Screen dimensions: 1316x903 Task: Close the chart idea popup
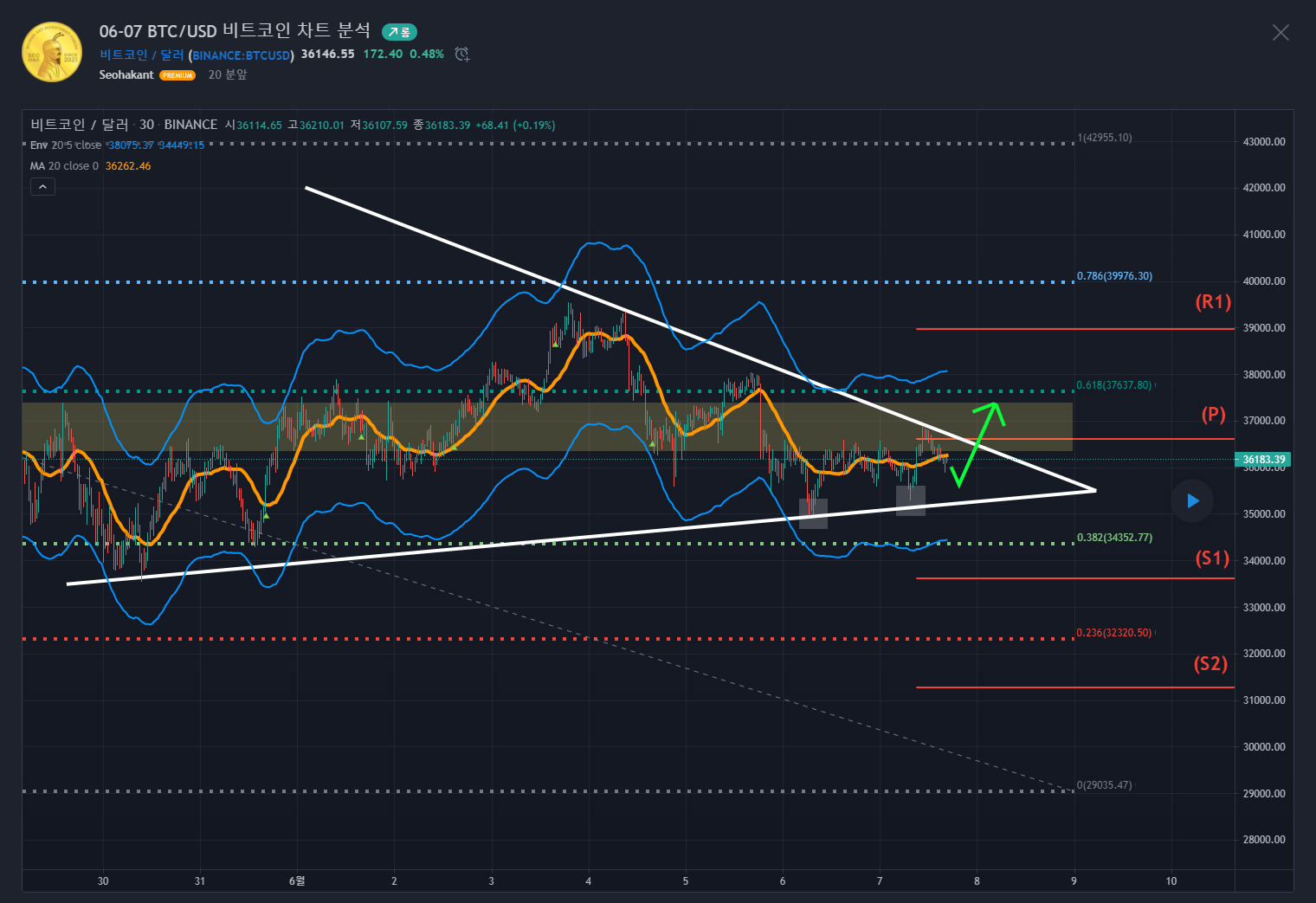click(1280, 33)
